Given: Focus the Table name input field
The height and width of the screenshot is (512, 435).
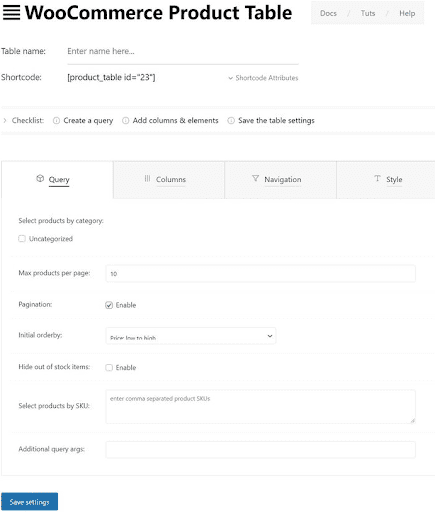Looking at the screenshot, I should [183, 52].
